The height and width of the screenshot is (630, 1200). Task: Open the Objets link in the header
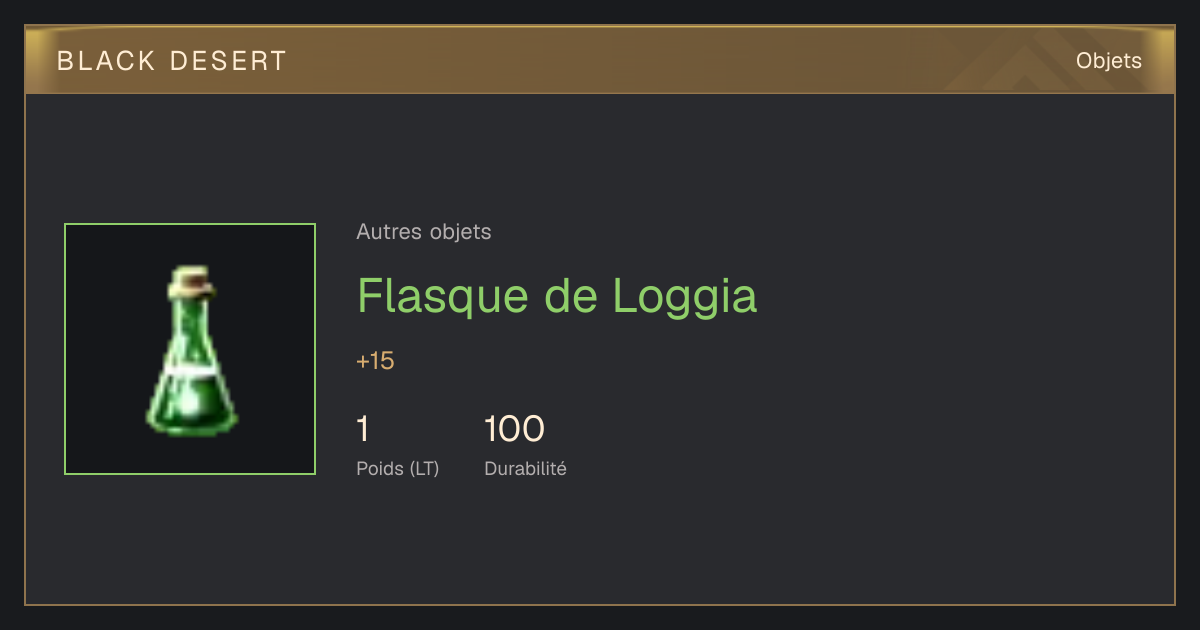click(1109, 60)
